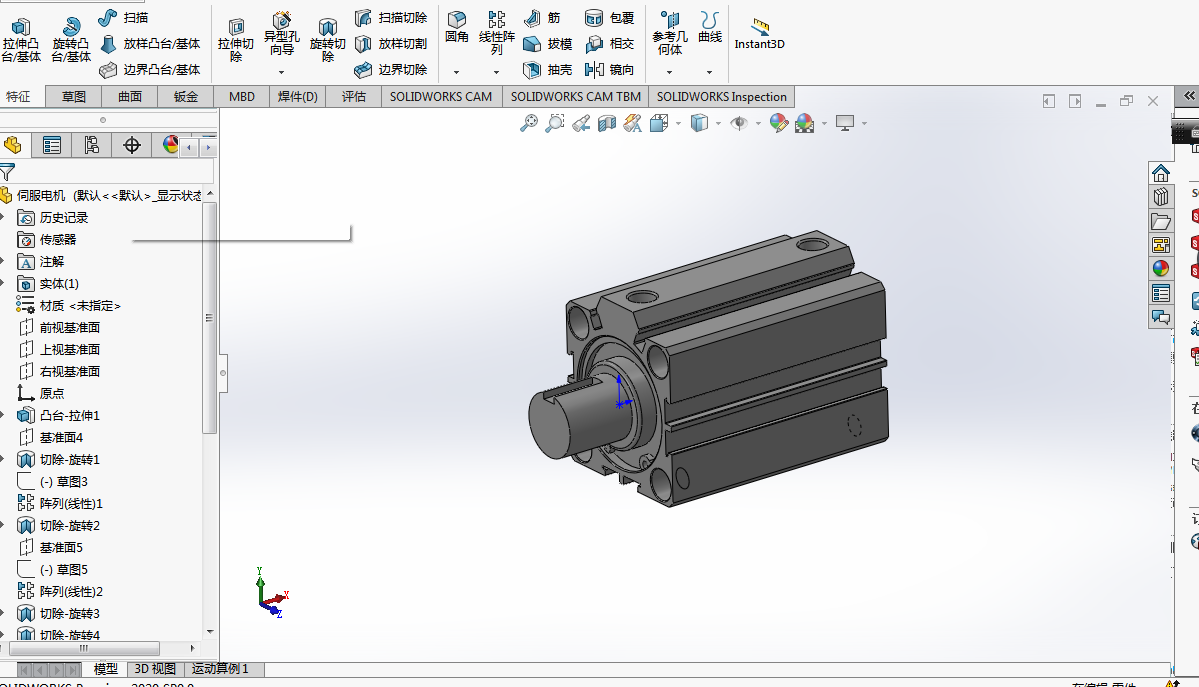Switch to the 运动算例 1 bottom tab
The image size is (1199, 687).
coord(220,669)
